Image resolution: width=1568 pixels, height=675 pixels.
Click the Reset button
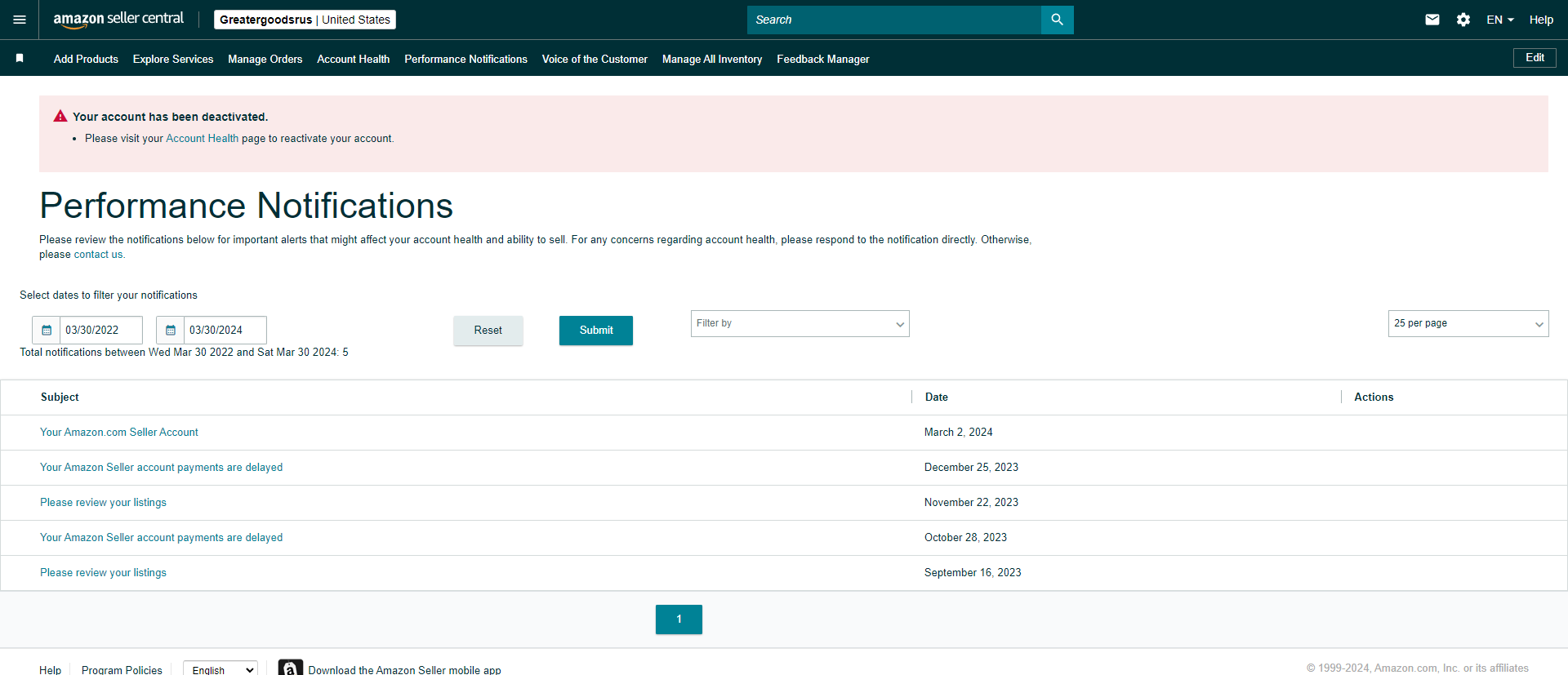tap(488, 331)
